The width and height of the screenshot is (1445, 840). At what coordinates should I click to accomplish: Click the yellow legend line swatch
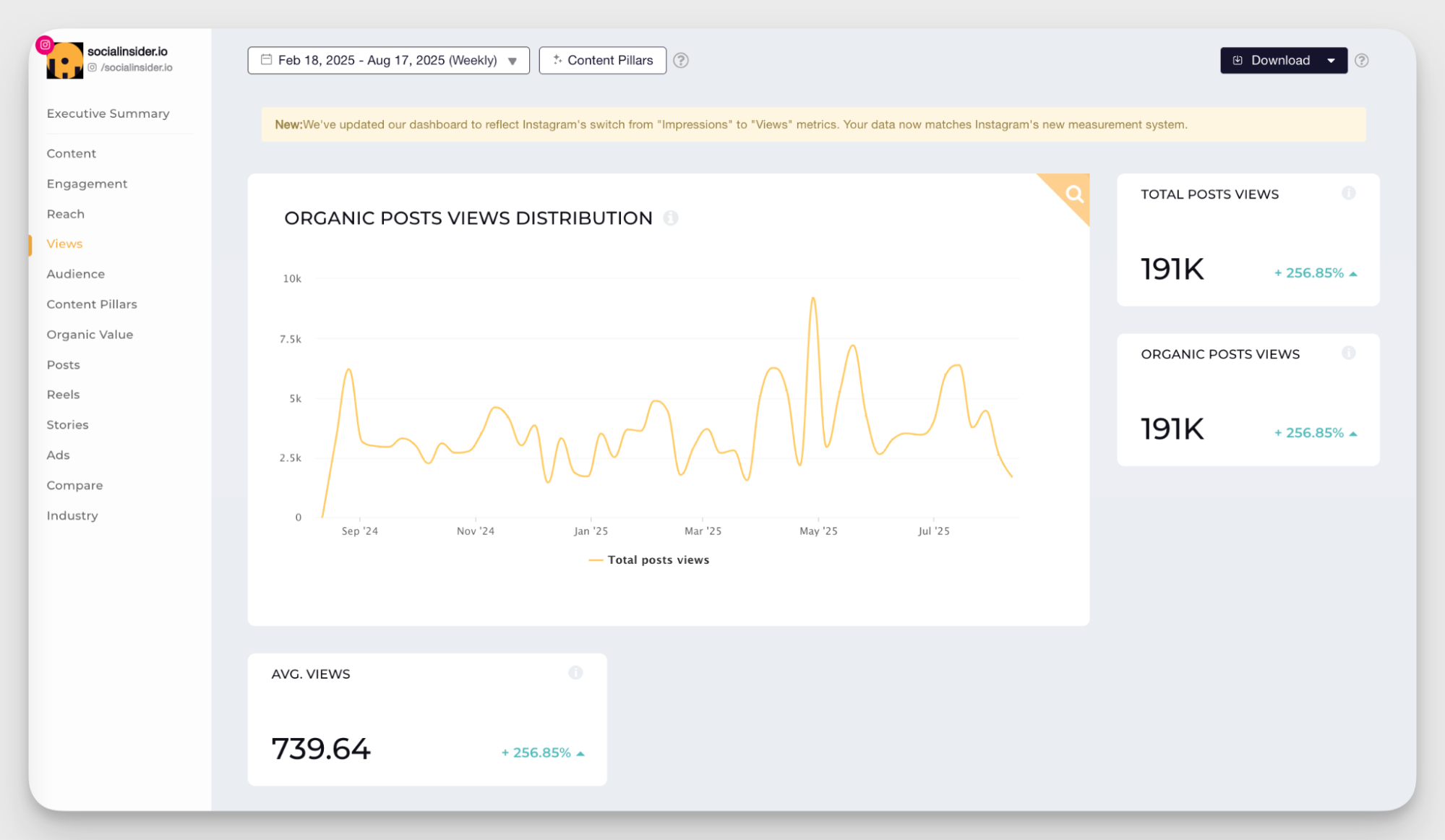596,560
